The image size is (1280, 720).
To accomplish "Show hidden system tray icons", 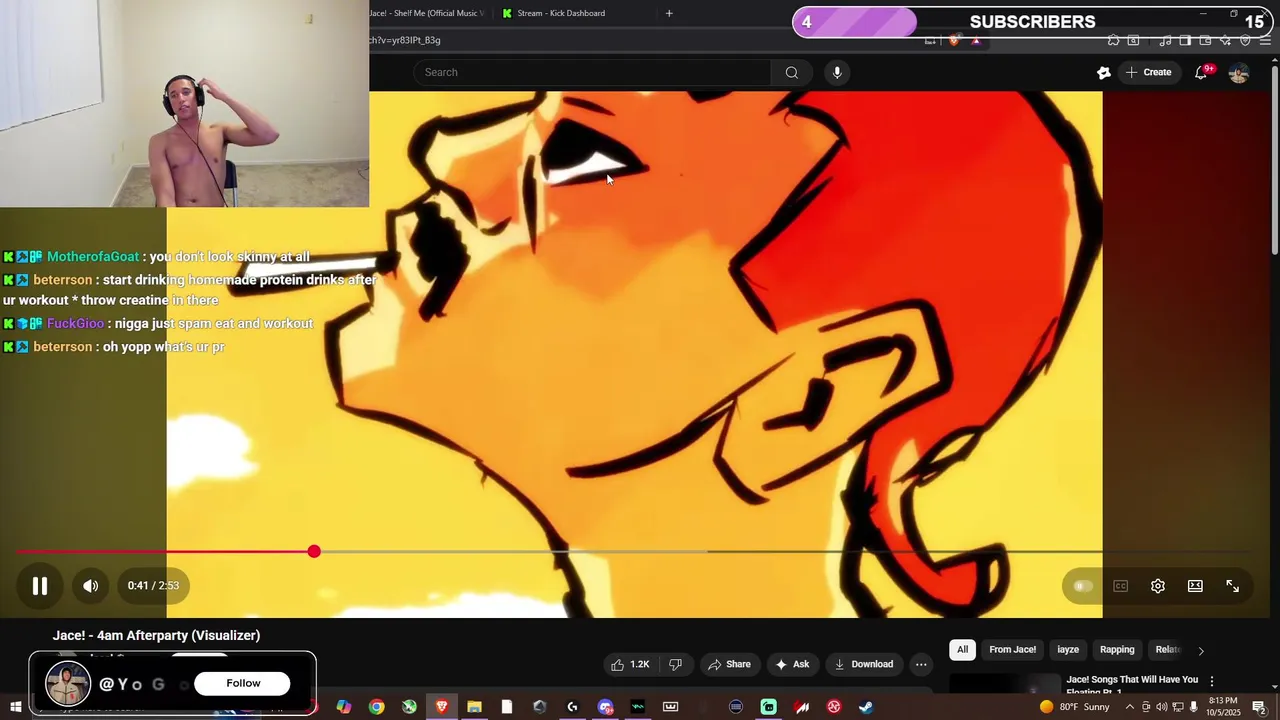I will point(1130,707).
